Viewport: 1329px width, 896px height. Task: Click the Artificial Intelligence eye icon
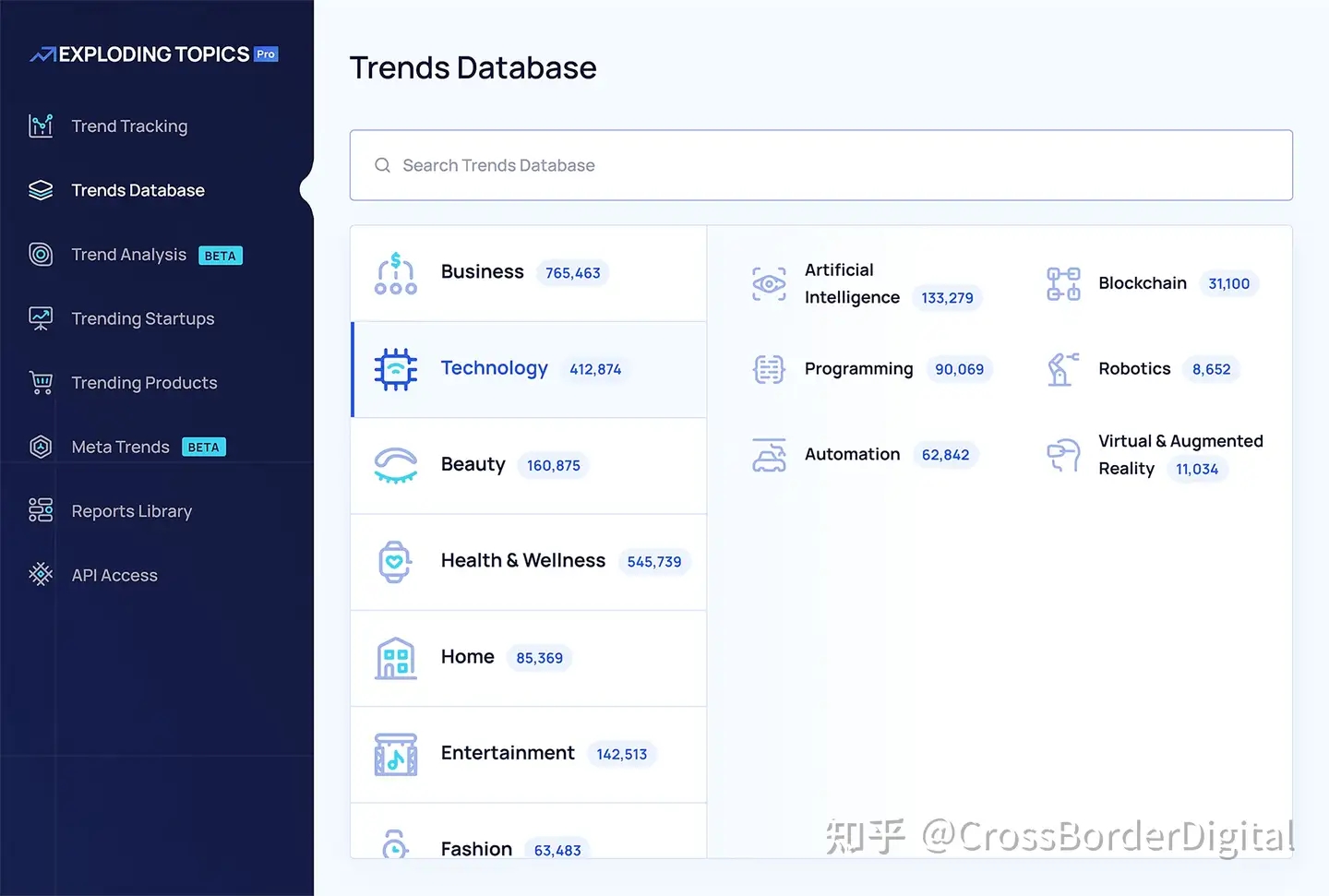[769, 284]
